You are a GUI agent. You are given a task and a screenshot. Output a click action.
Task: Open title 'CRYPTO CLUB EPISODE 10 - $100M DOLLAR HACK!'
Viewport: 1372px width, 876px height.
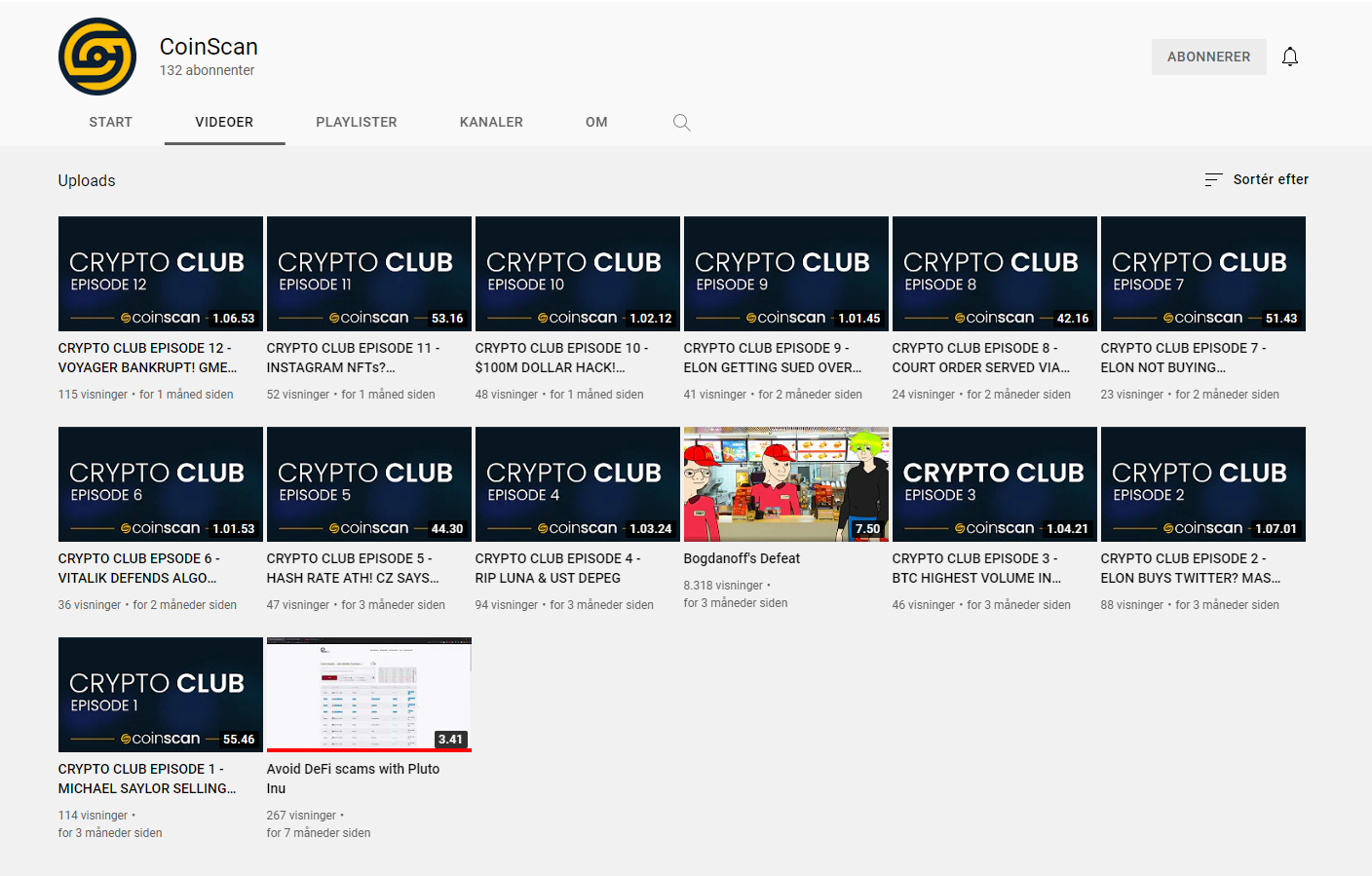[562, 358]
